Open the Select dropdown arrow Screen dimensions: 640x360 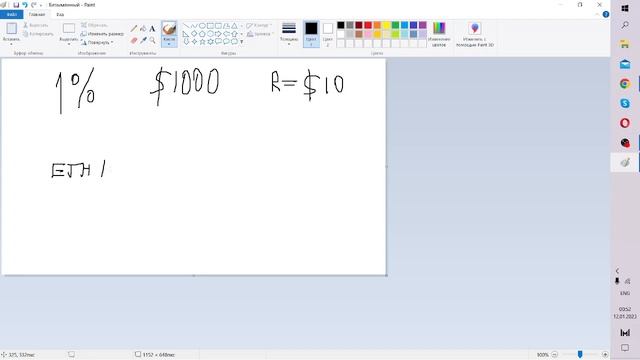[x=69, y=44]
